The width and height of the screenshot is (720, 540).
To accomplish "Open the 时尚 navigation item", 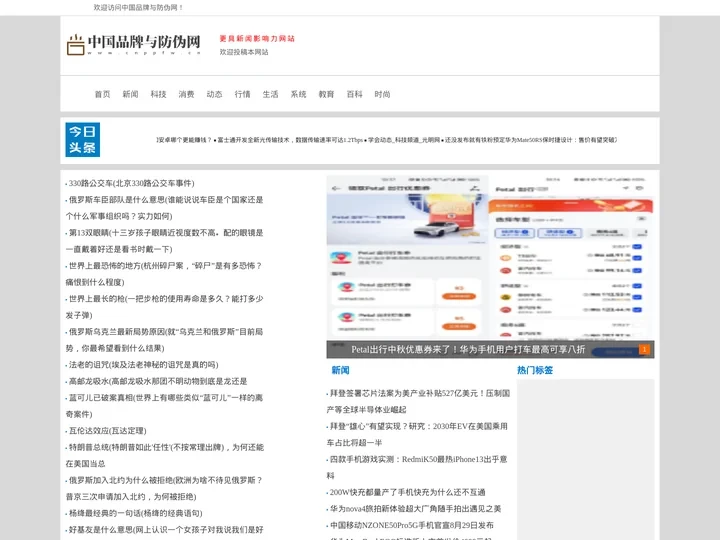I will [x=382, y=94].
